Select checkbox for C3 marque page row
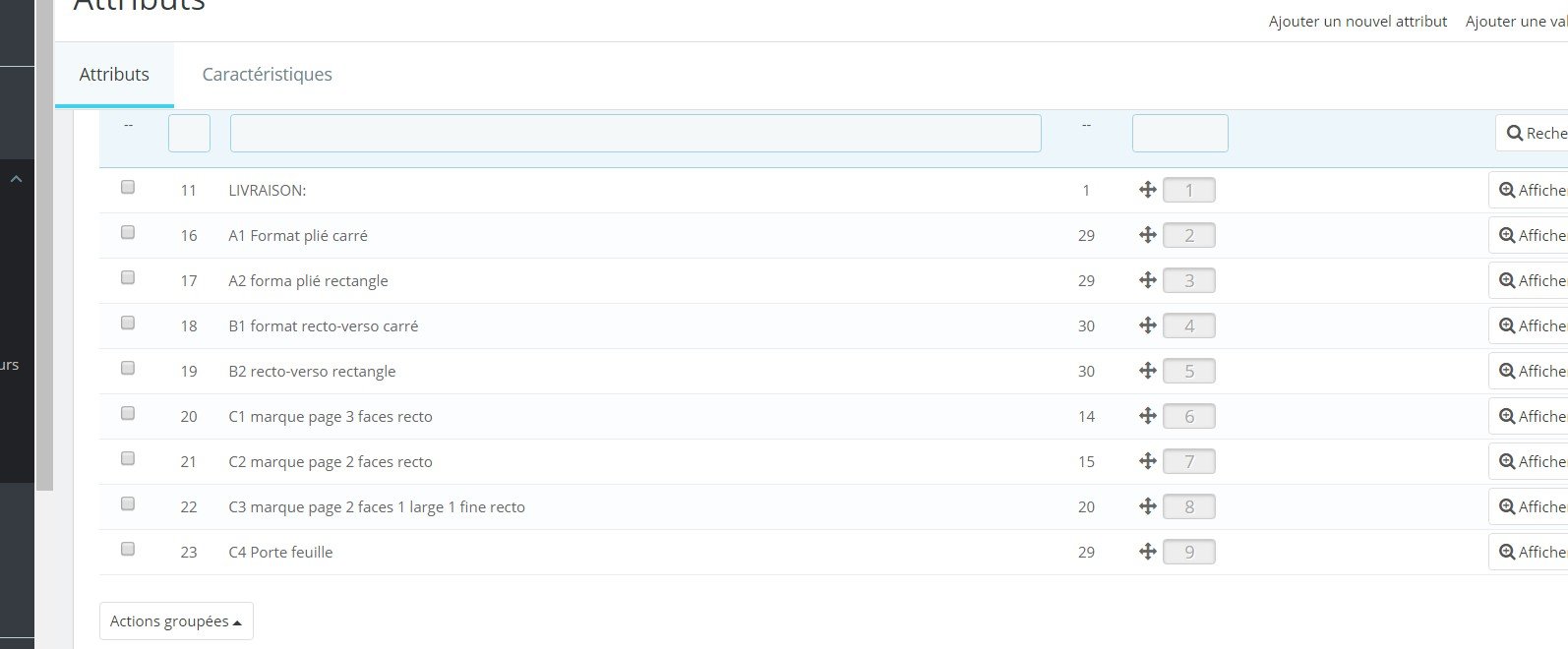The image size is (1568, 649). pyautogui.click(x=128, y=503)
